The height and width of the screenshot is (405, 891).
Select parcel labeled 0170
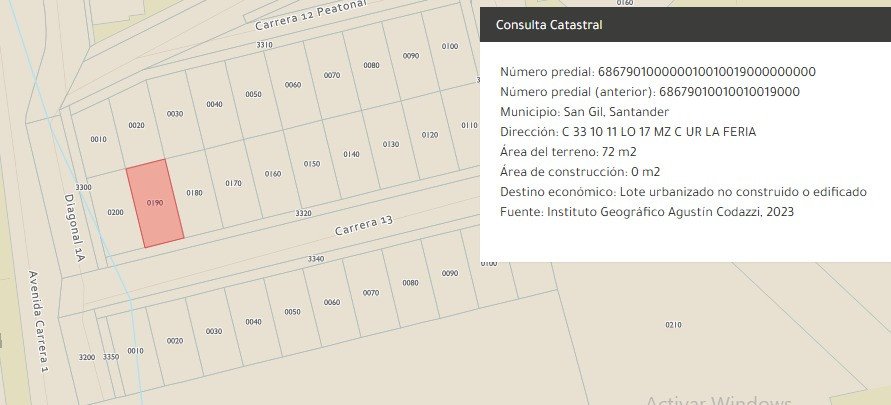pyautogui.click(x=234, y=183)
